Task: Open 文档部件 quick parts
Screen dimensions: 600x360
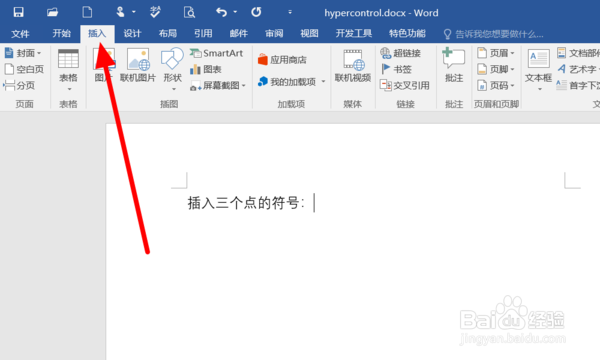Action: [x=578, y=53]
